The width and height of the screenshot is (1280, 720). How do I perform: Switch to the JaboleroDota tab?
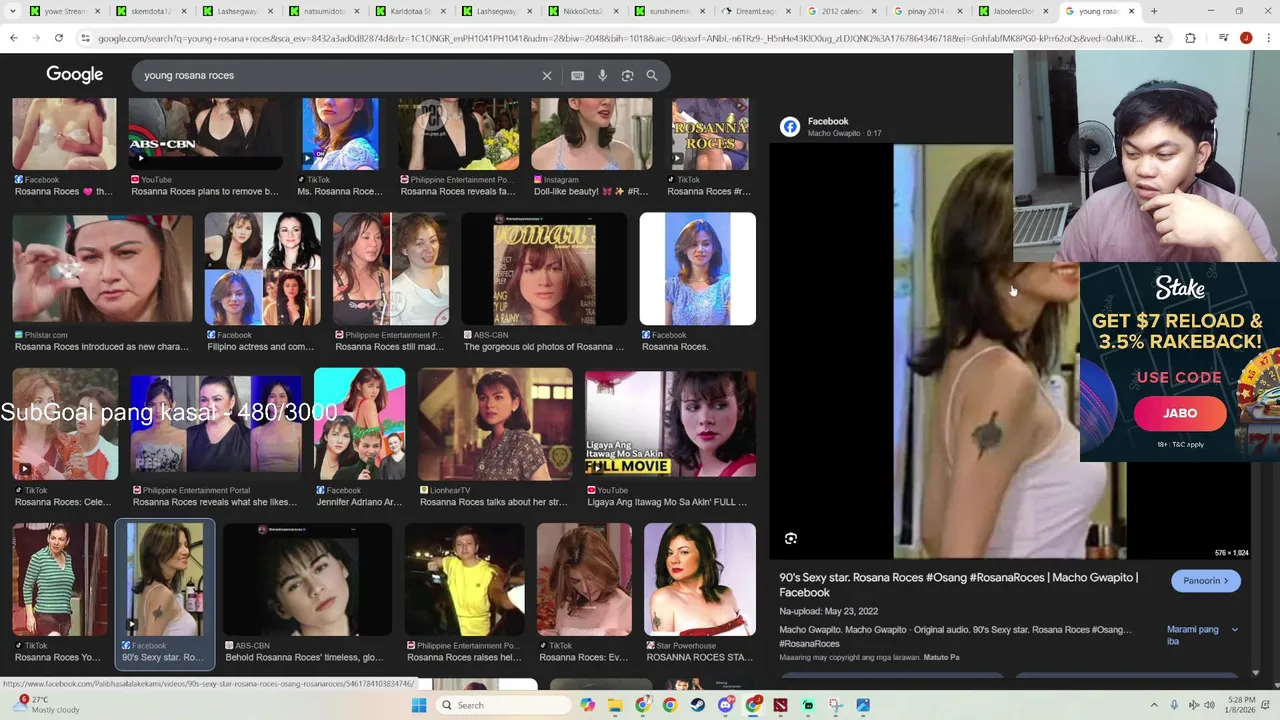(x=1012, y=11)
